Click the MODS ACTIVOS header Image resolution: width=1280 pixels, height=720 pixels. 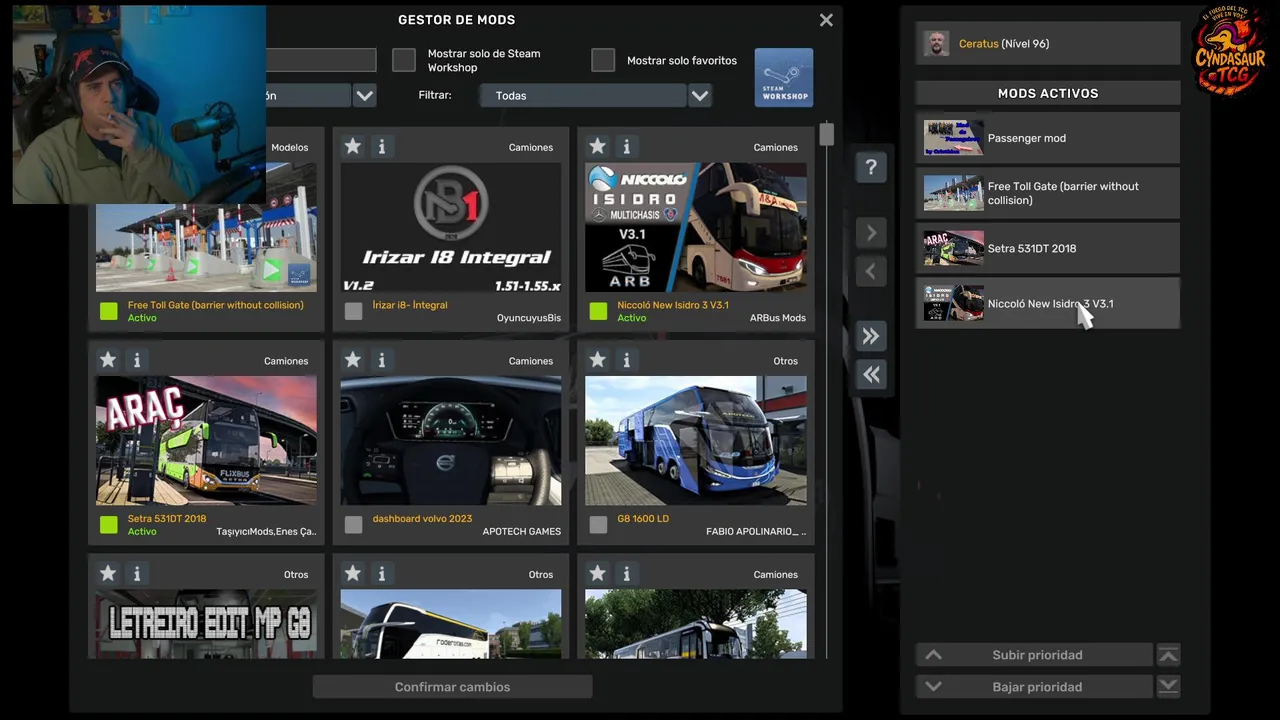pyautogui.click(x=1048, y=93)
